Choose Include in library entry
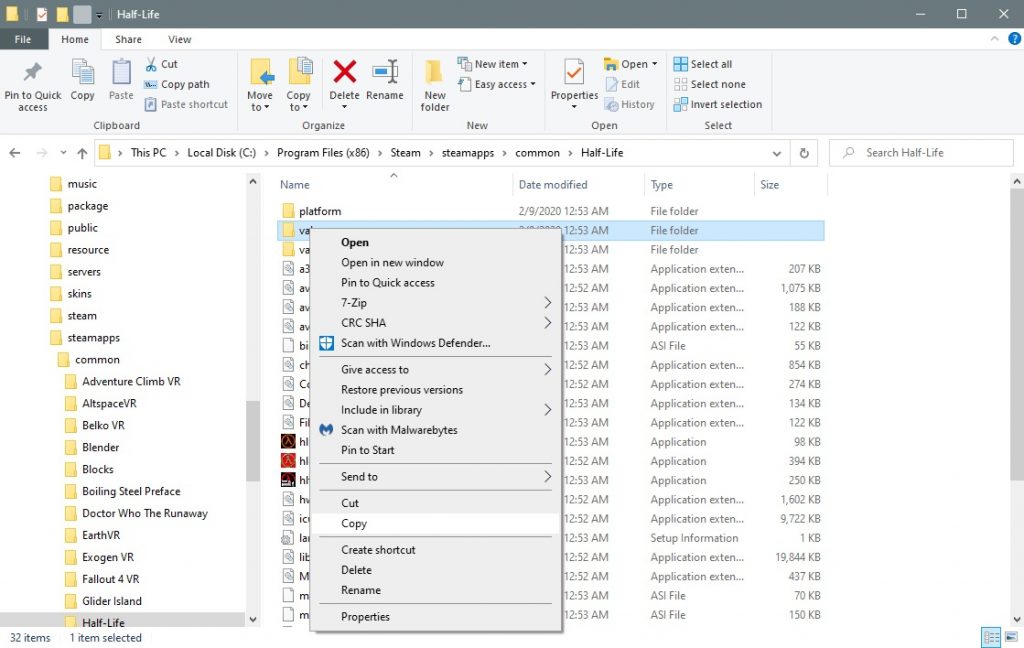 pos(436,410)
